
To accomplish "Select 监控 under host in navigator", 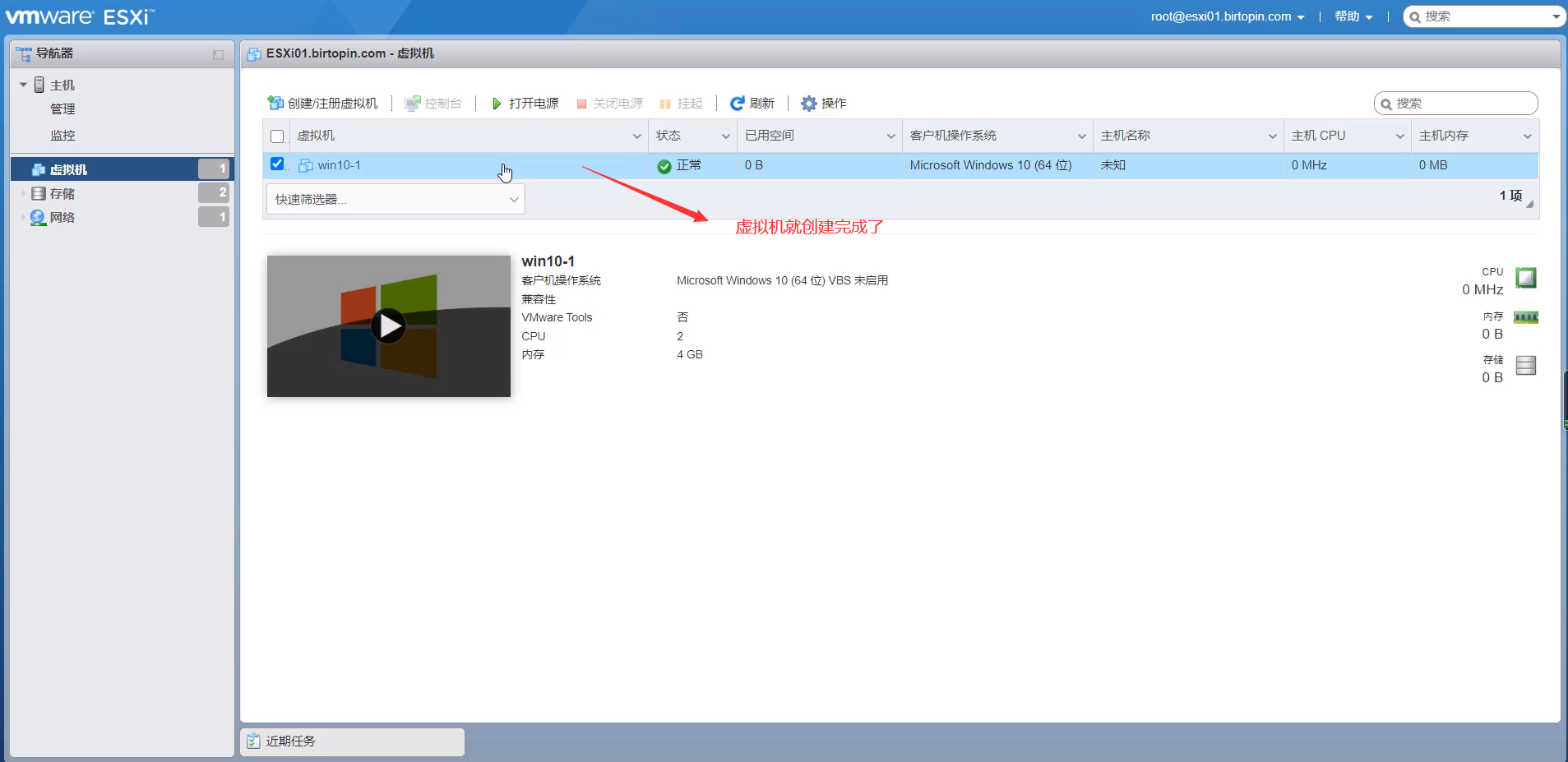I will (x=62, y=136).
